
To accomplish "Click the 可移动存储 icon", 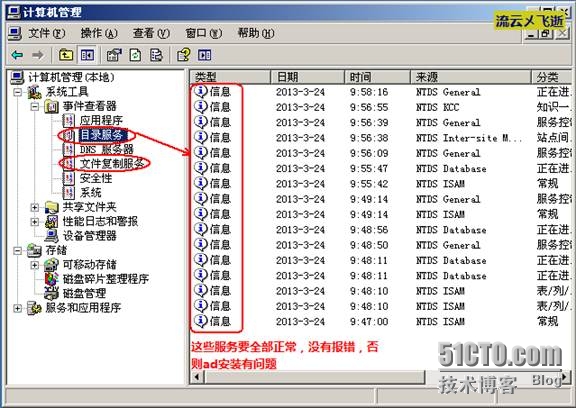I will pos(52,265).
